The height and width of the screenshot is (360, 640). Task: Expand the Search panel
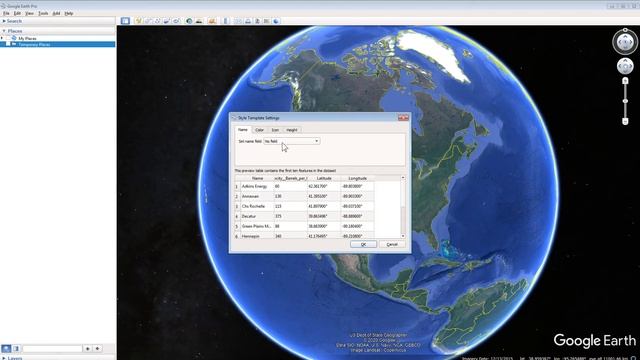click(x=4, y=21)
